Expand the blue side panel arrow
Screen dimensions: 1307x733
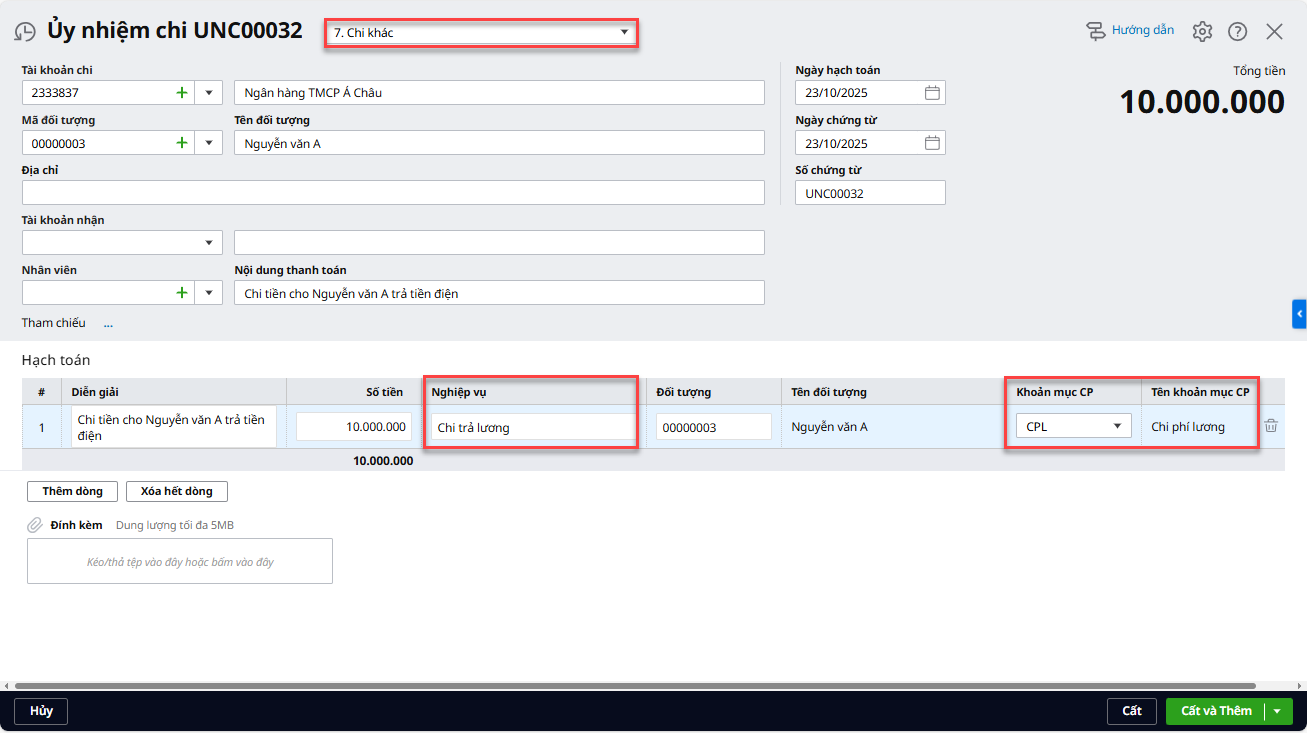tap(1299, 314)
